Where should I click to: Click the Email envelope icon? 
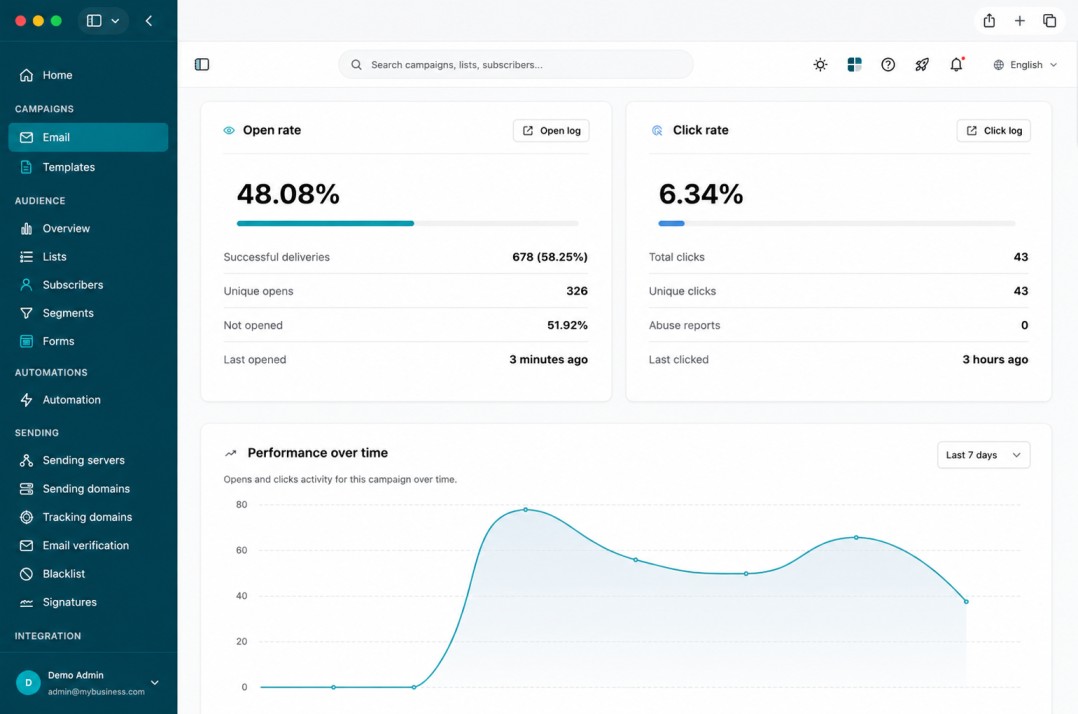click(x=26, y=137)
